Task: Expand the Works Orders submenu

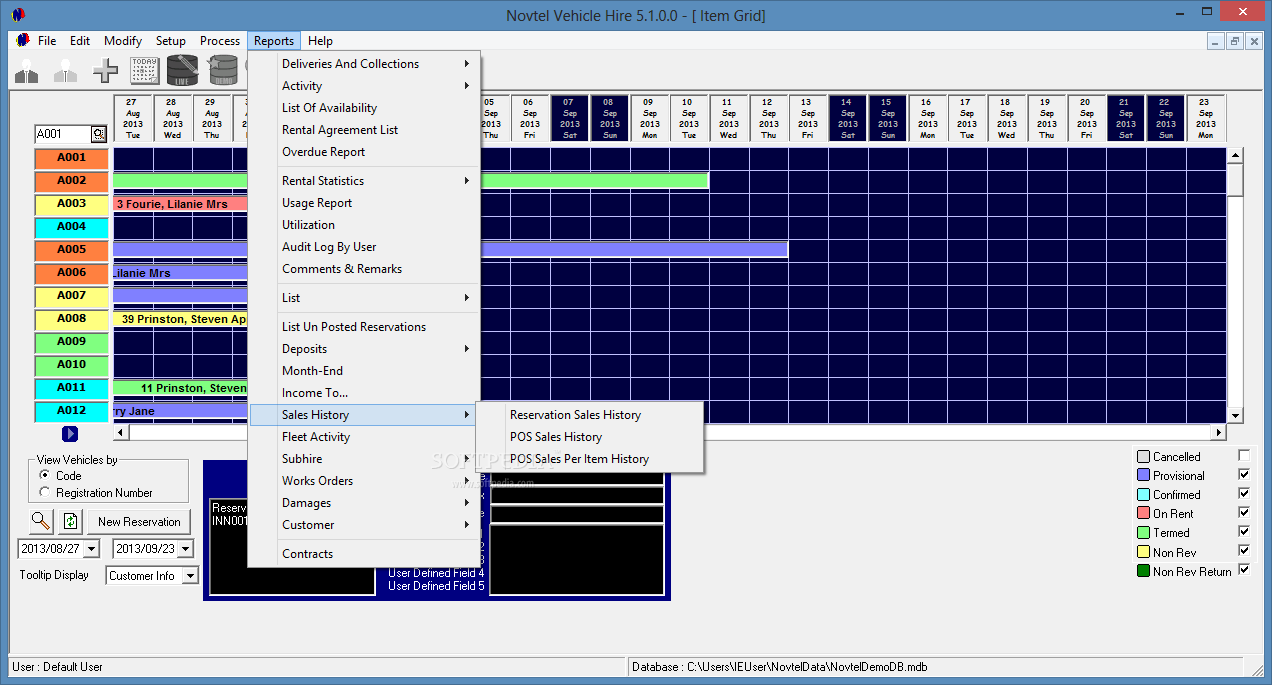Action: [x=365, y=481]
